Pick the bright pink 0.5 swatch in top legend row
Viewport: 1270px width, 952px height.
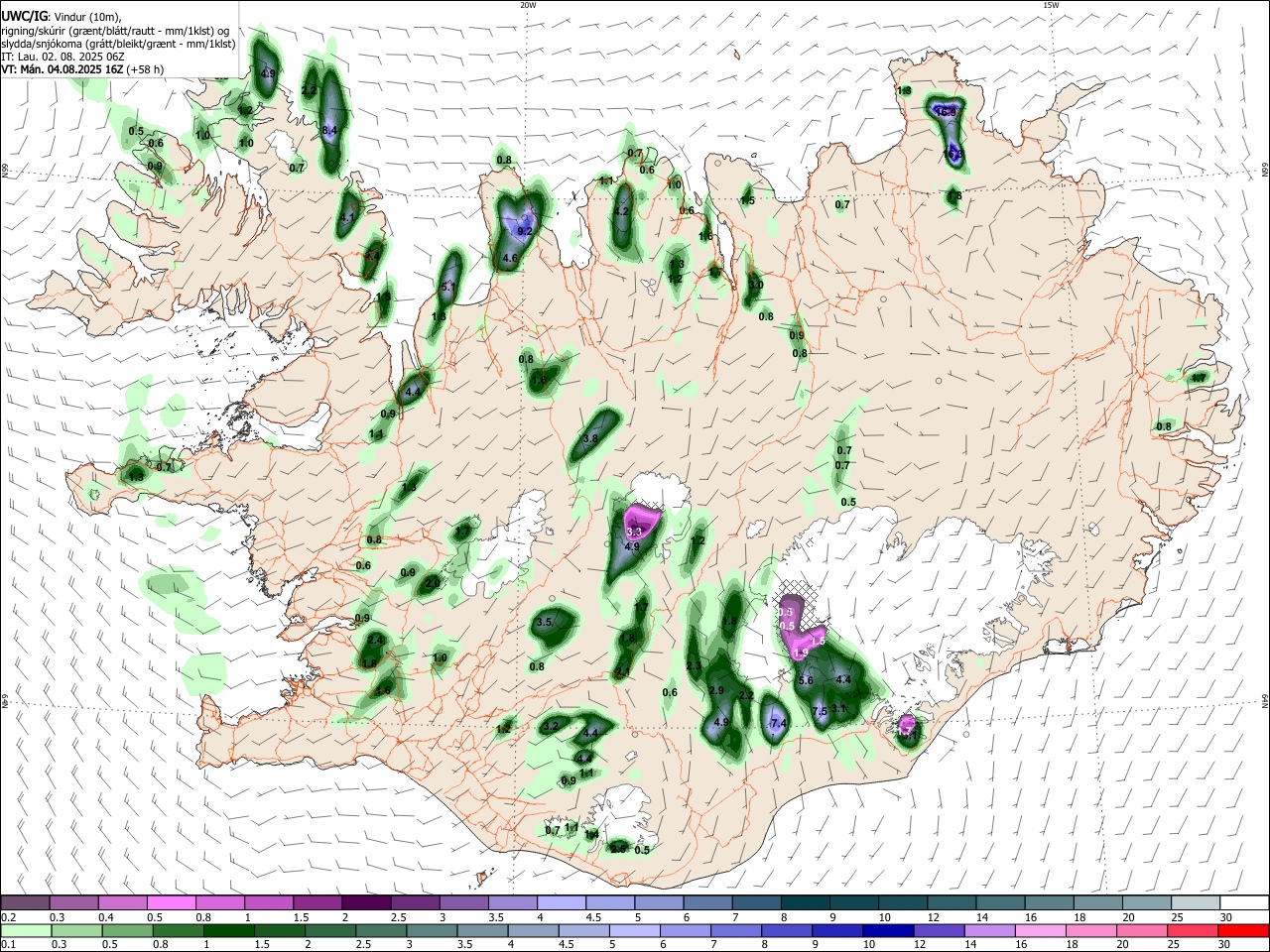point(171,903)
